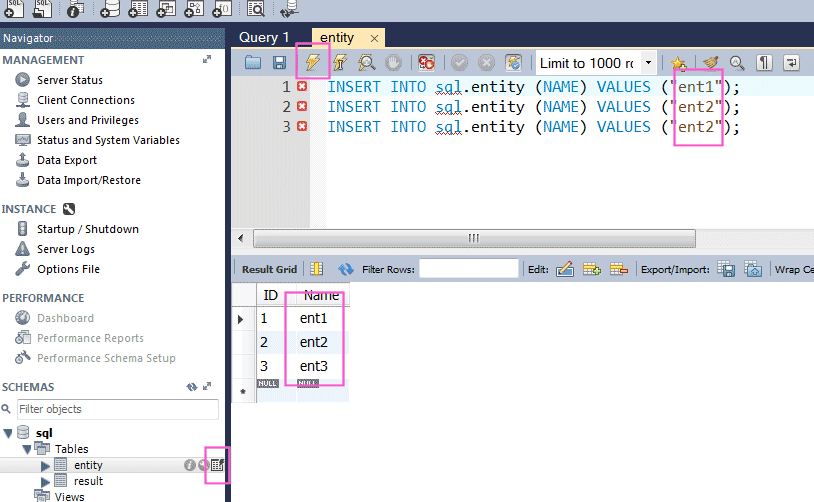
Task: Collapse the sql schema tree node
Action: click(9, 433)
